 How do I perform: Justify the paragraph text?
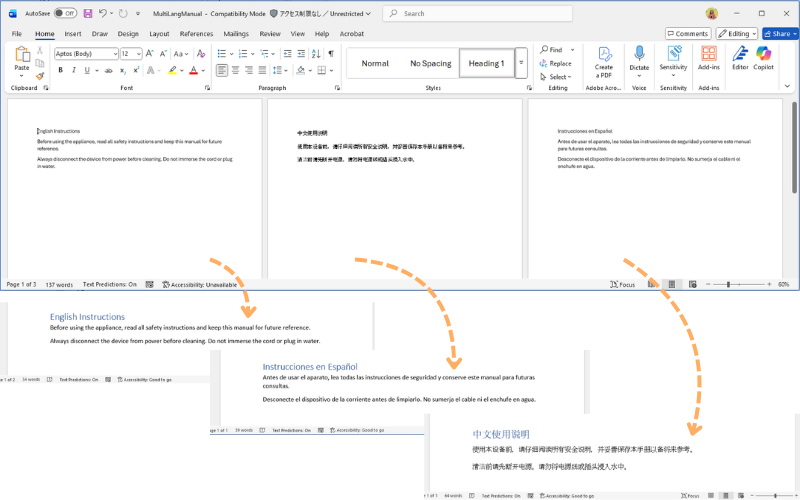pos(262,70)
